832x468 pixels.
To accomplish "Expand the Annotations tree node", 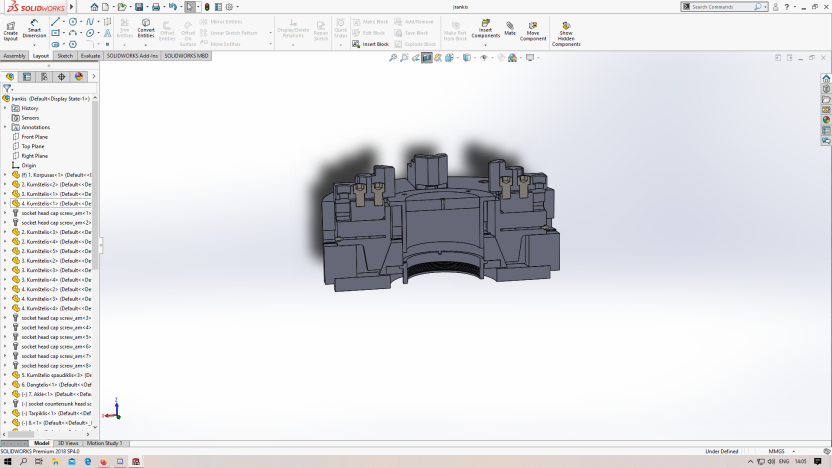I will pyautogui.click(x=5, y=127).
